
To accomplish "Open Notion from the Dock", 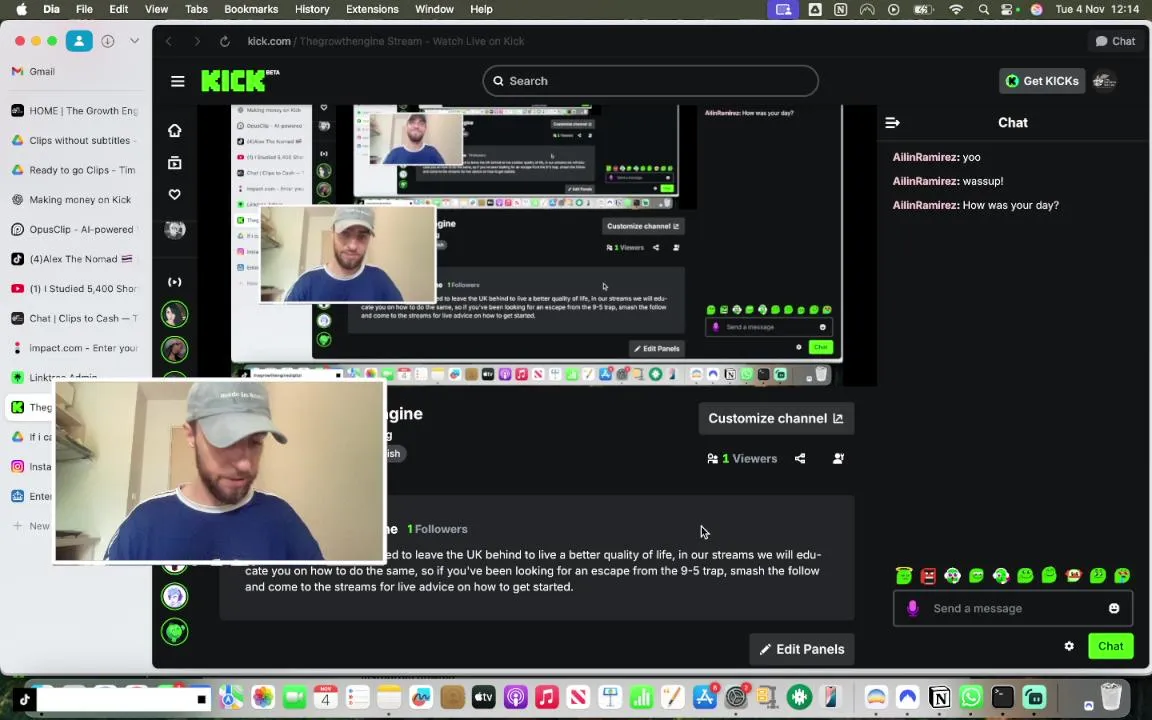I will (x=939, y=696).
